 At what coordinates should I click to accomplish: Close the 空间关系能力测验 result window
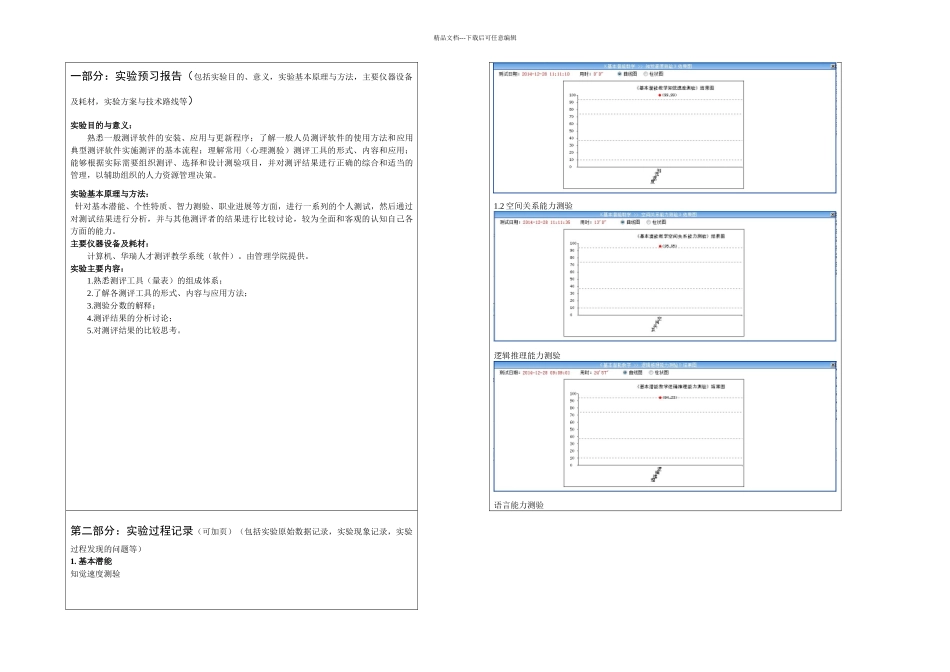tap(832, 215)
